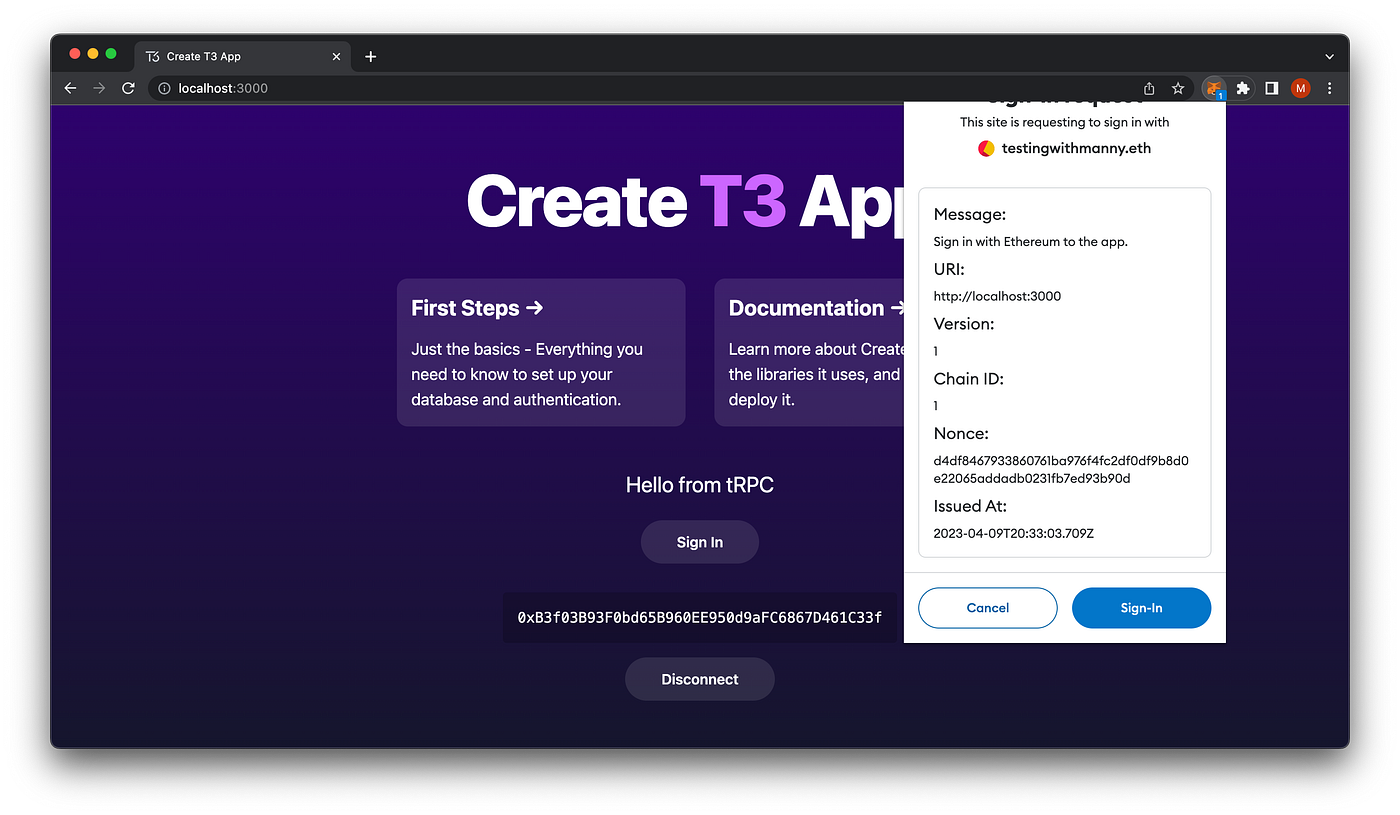
Task: Click the testingwithmanny.eth account avatar
Action: 985,148
